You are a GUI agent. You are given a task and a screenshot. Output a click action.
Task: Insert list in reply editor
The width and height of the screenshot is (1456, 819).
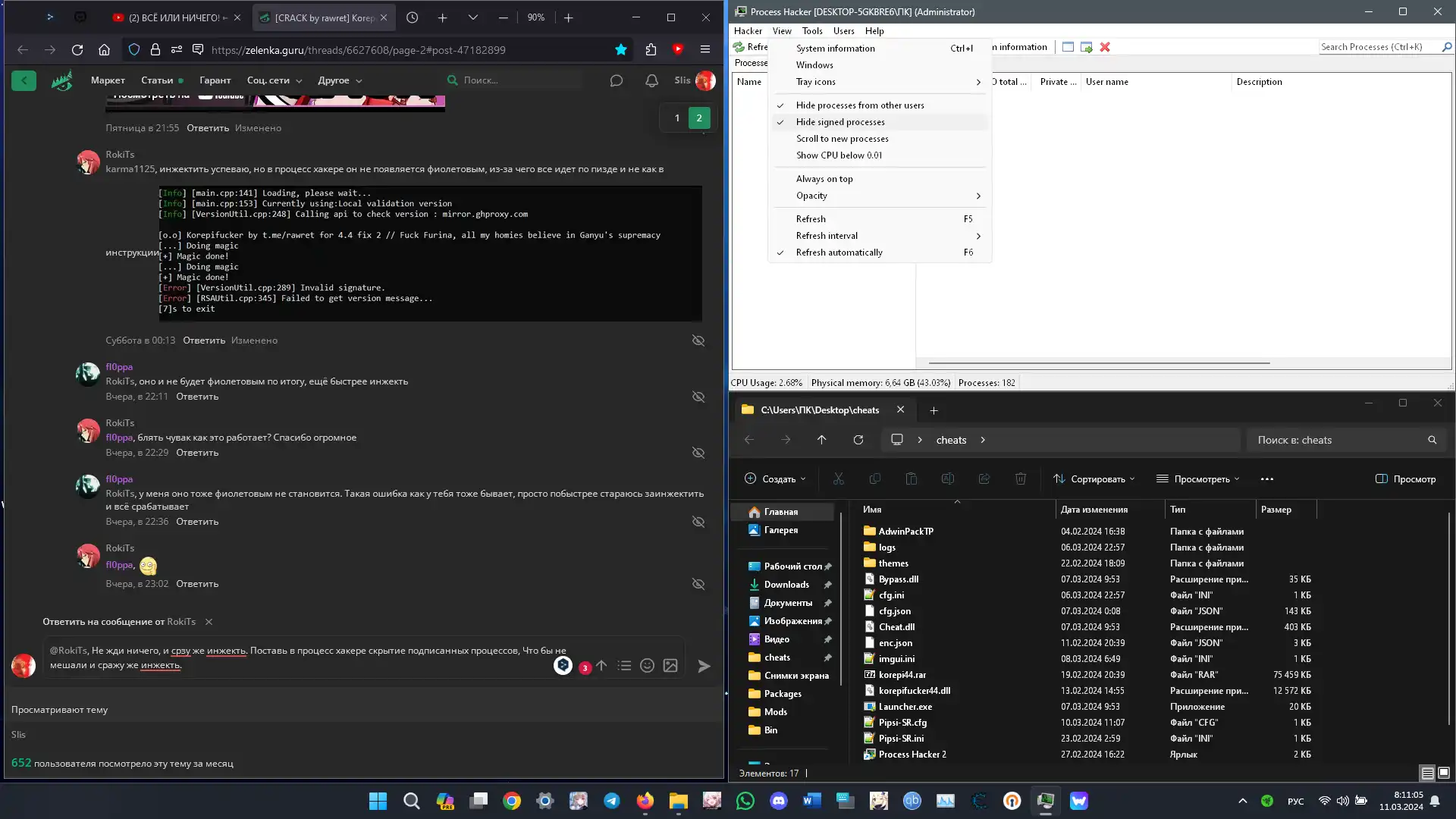tap(624, 666)
